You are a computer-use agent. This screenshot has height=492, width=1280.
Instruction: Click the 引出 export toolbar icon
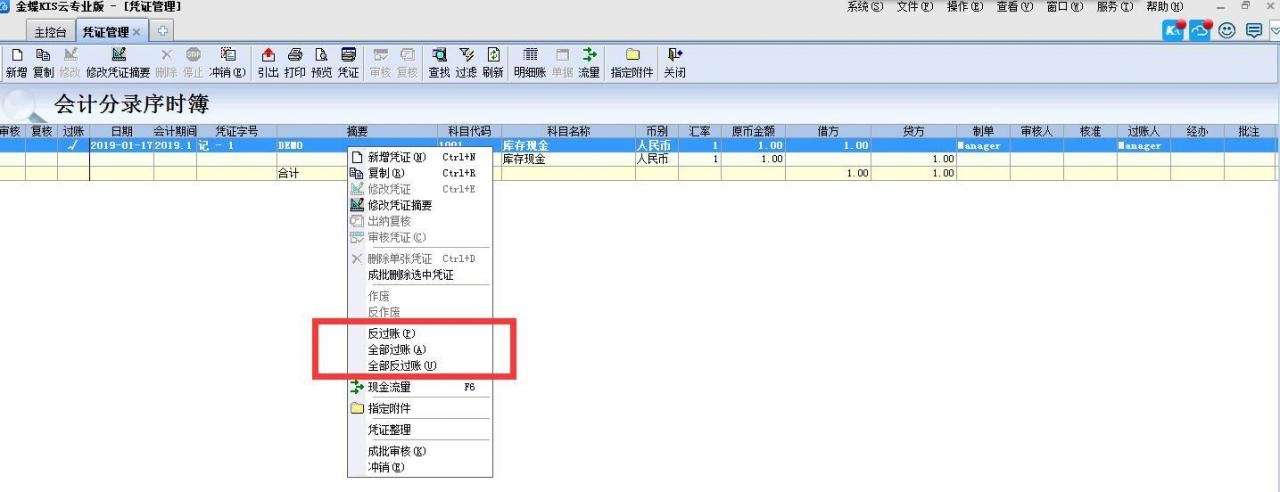click(268, 53)
